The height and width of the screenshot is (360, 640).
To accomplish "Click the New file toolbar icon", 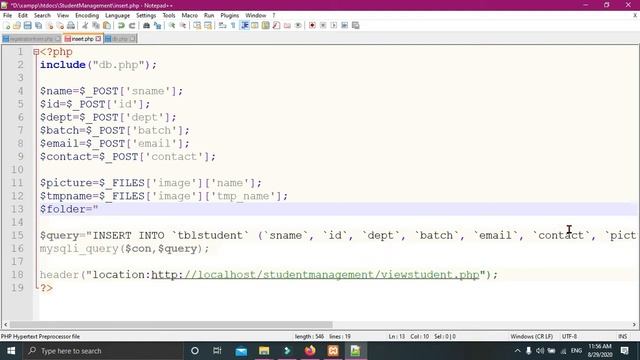I will pyautogui.click(x=7, y=25).
